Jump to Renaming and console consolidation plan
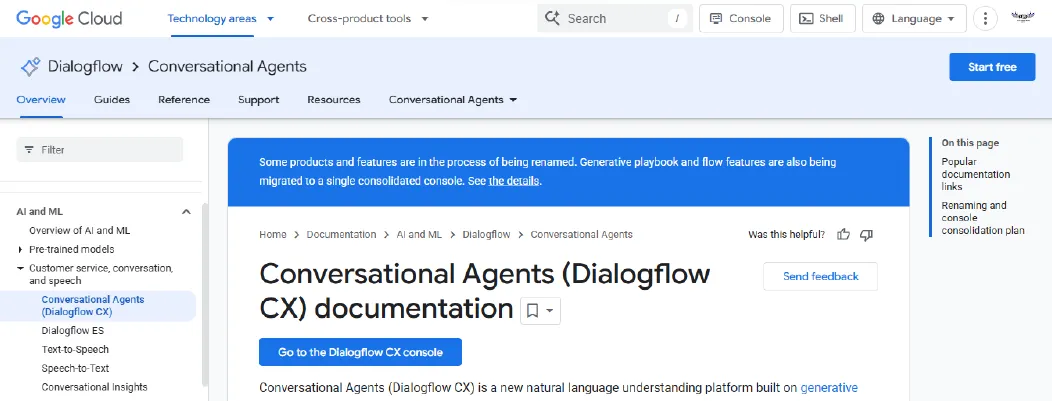This screenshot has height=401, width=1052. [x=982, y=218]
